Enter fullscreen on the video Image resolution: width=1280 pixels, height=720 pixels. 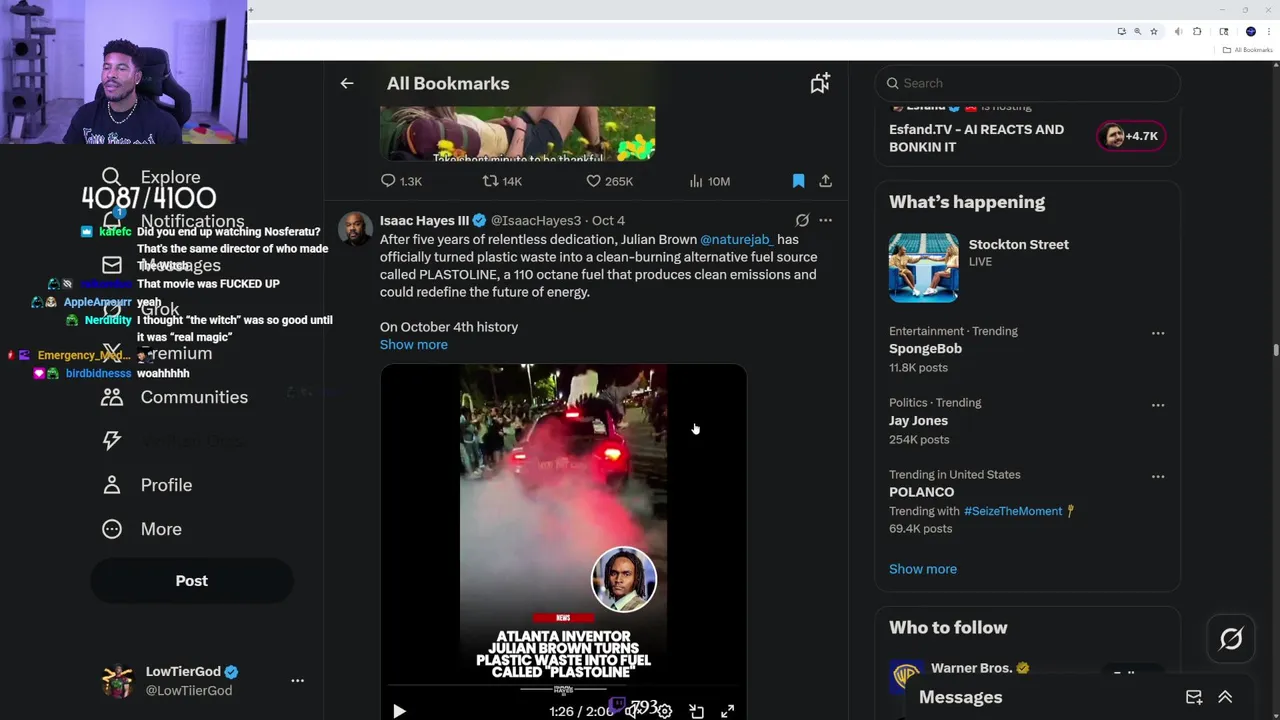(x=728, y=711)
